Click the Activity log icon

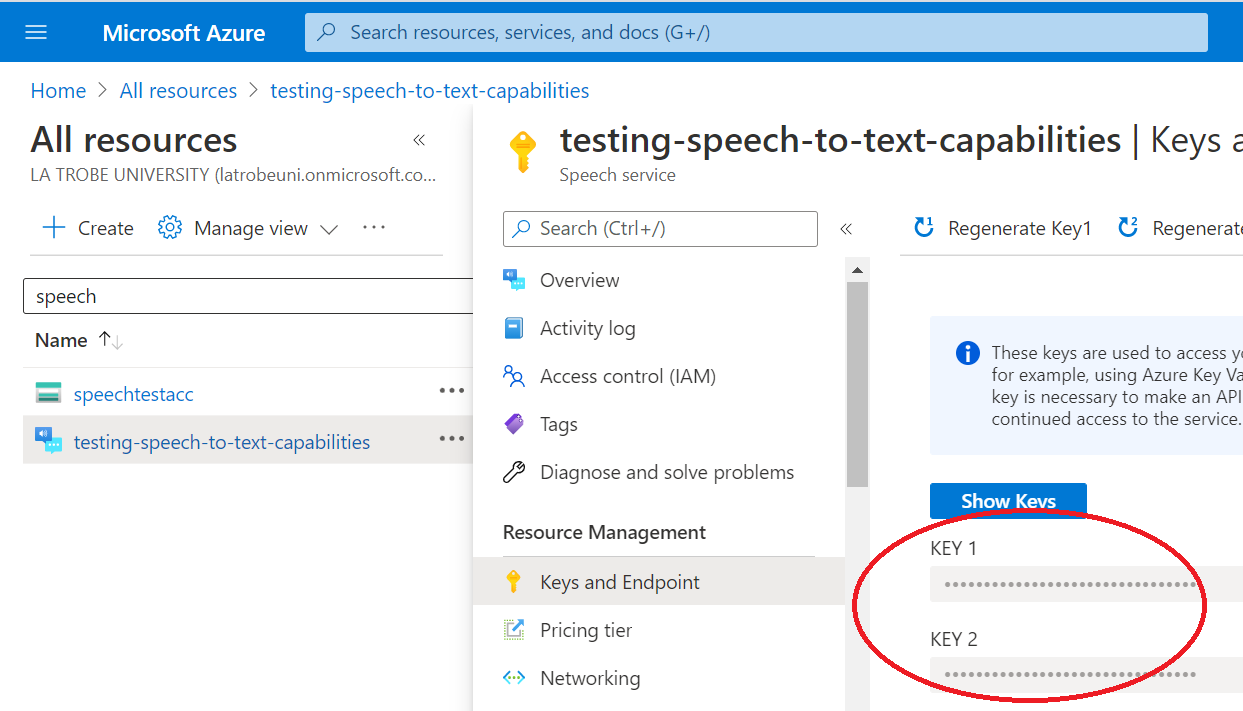[x=514, y=328]
